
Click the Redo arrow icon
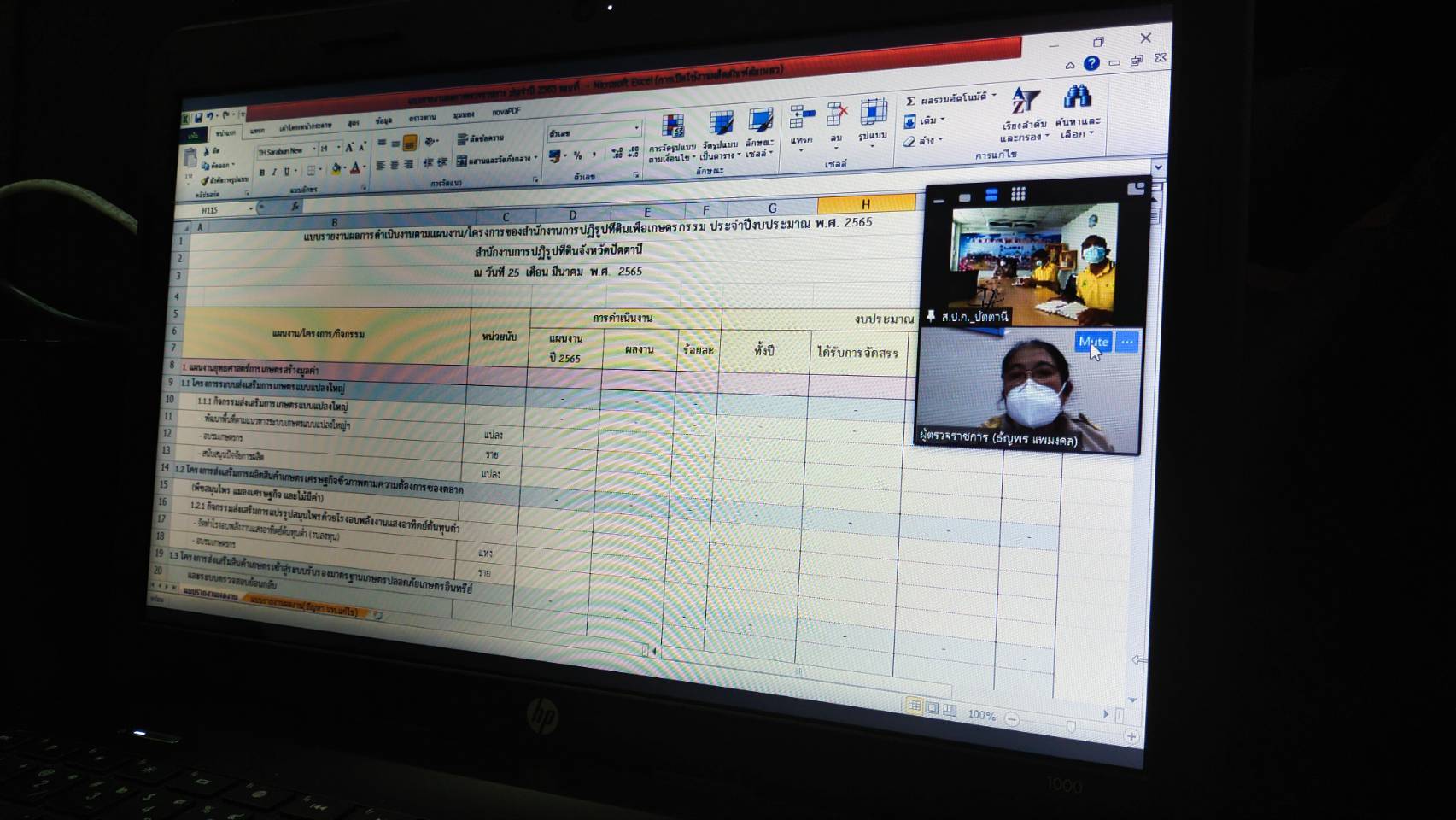pyautogui.click(x=225, y=115)
